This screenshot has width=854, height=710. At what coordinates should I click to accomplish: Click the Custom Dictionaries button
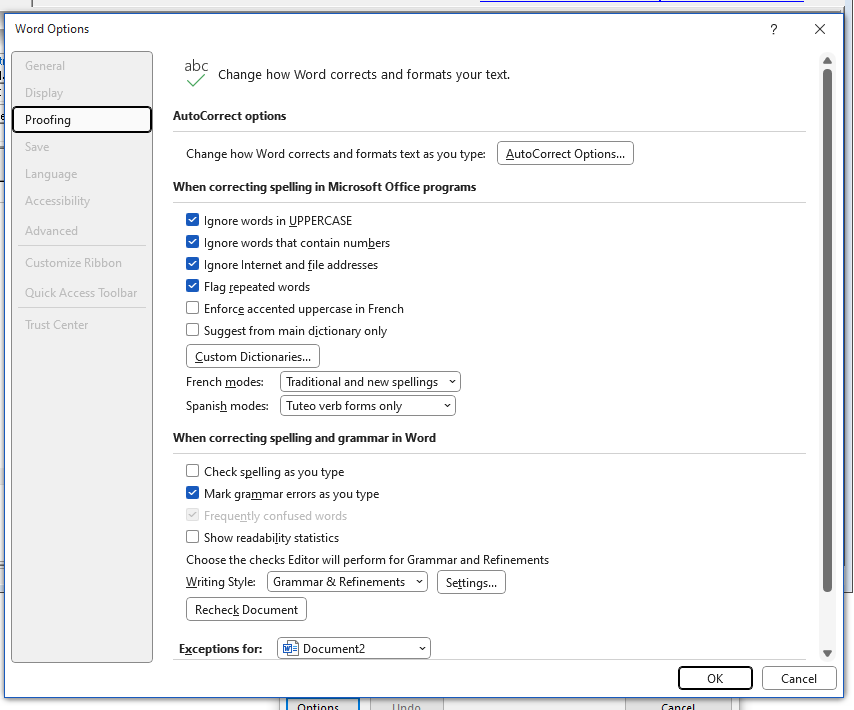[253, 357]
